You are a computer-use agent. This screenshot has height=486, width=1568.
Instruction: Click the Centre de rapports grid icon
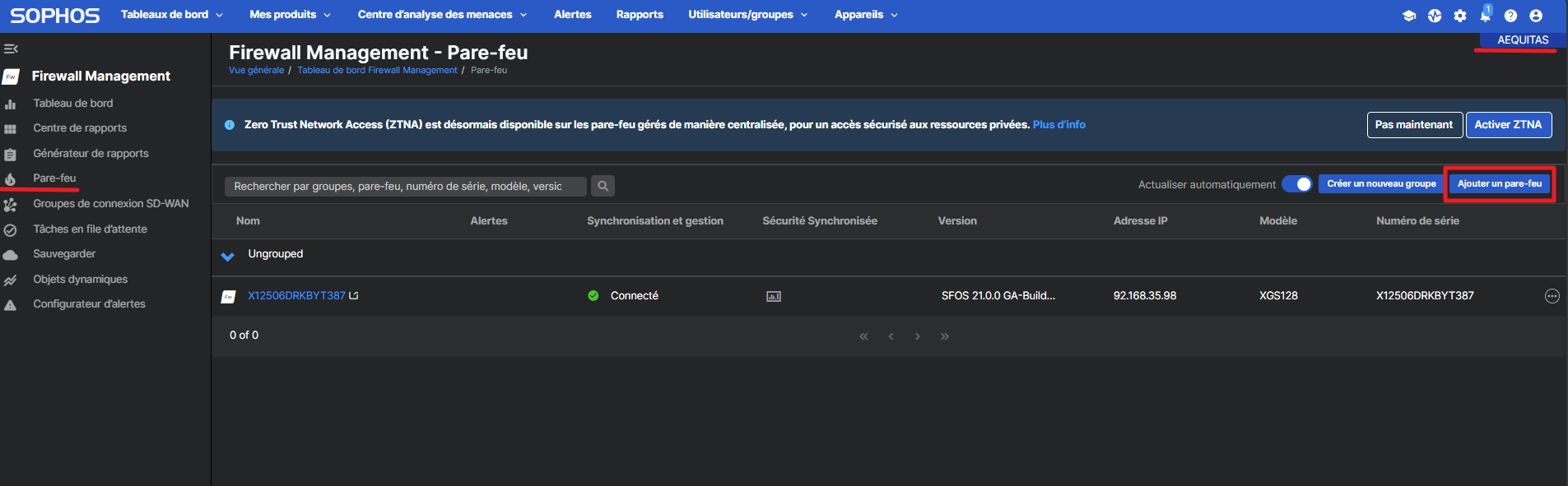point(10,129)
